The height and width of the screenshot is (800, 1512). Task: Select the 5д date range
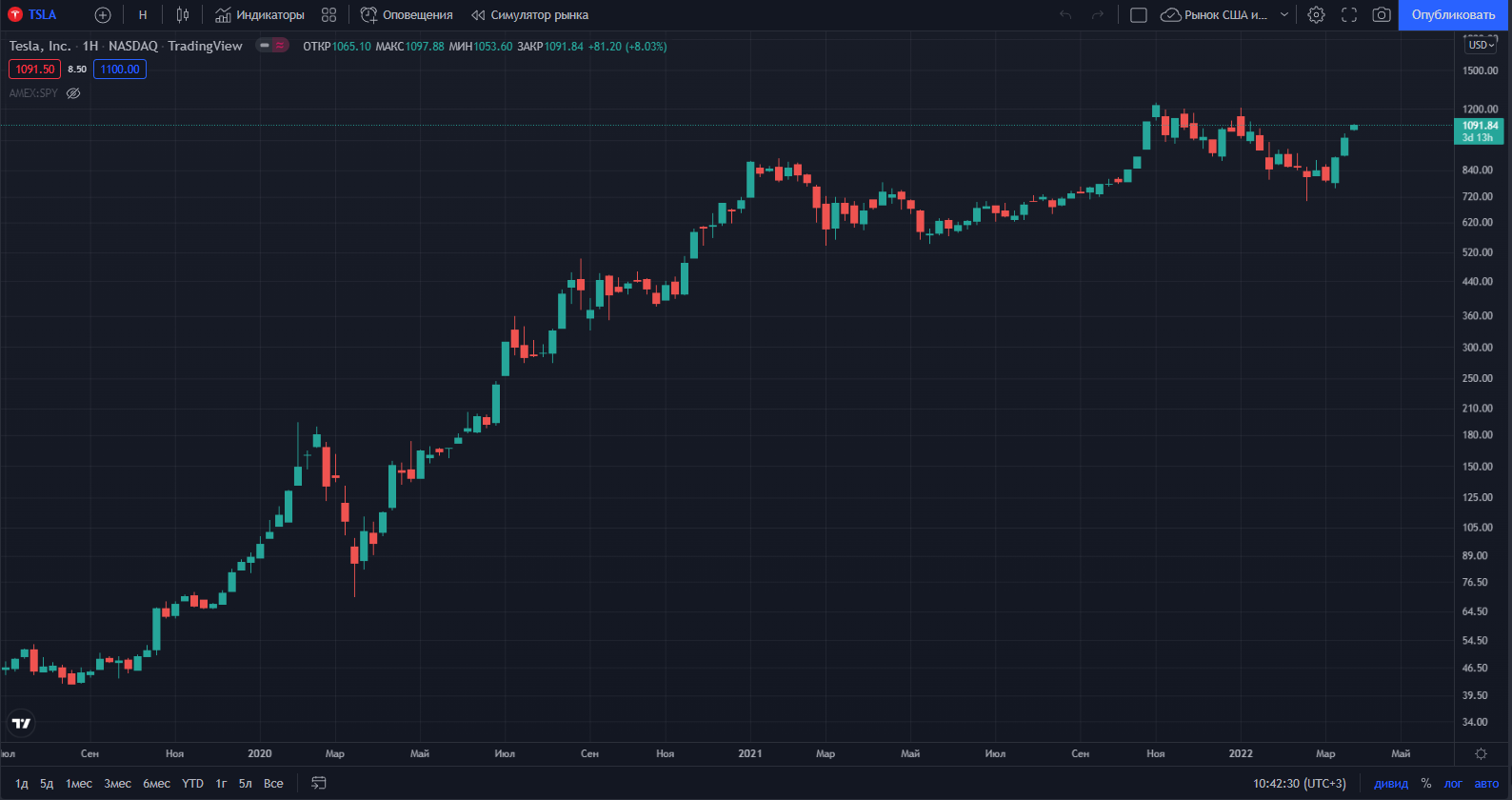coord(47,784)
